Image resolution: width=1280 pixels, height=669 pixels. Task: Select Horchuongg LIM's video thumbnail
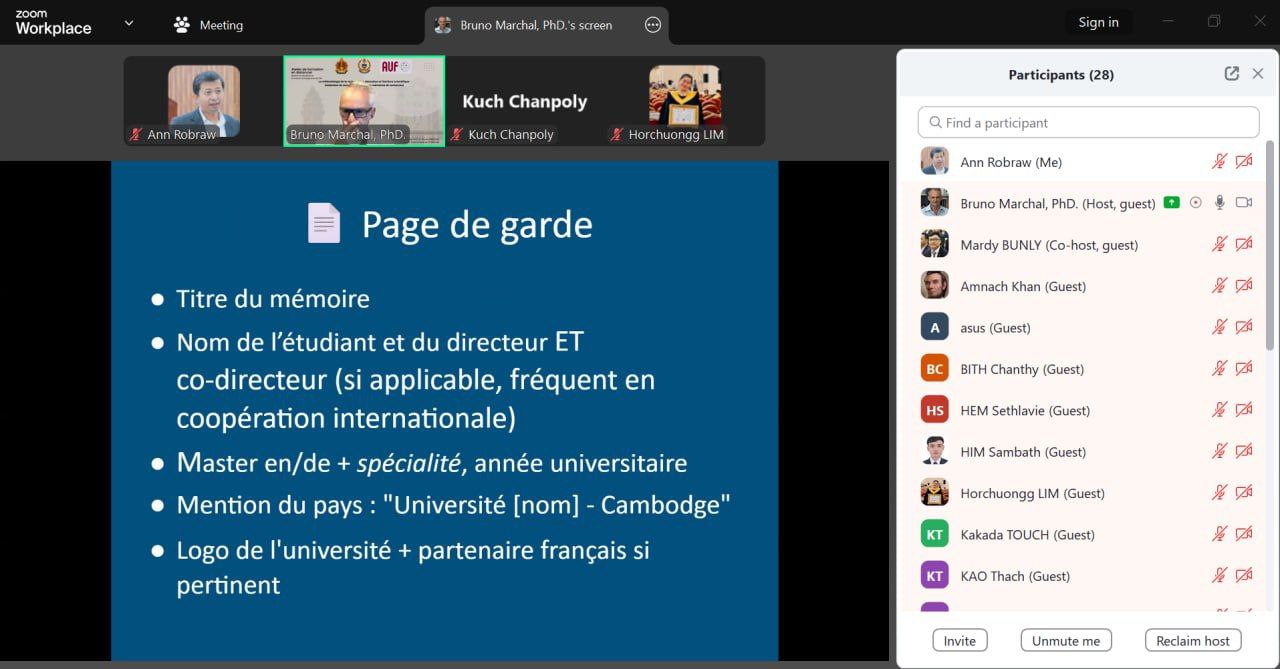[685, 101]
